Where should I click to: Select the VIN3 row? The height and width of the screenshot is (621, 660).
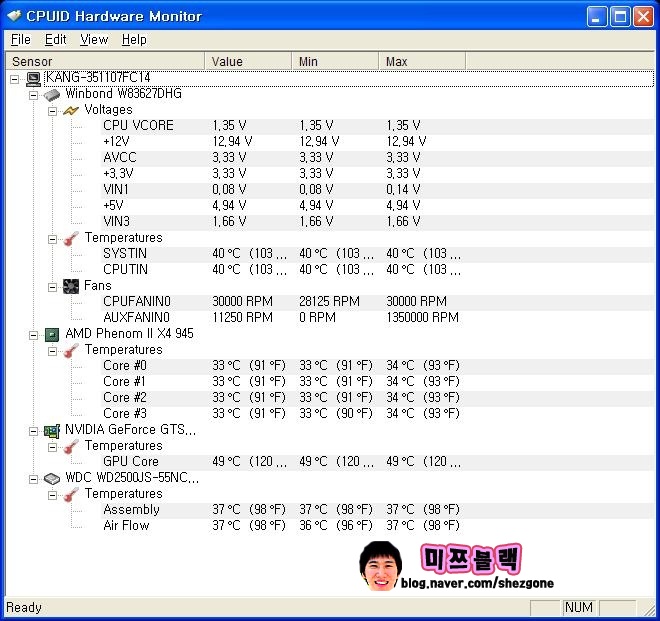tap(378, 222)
